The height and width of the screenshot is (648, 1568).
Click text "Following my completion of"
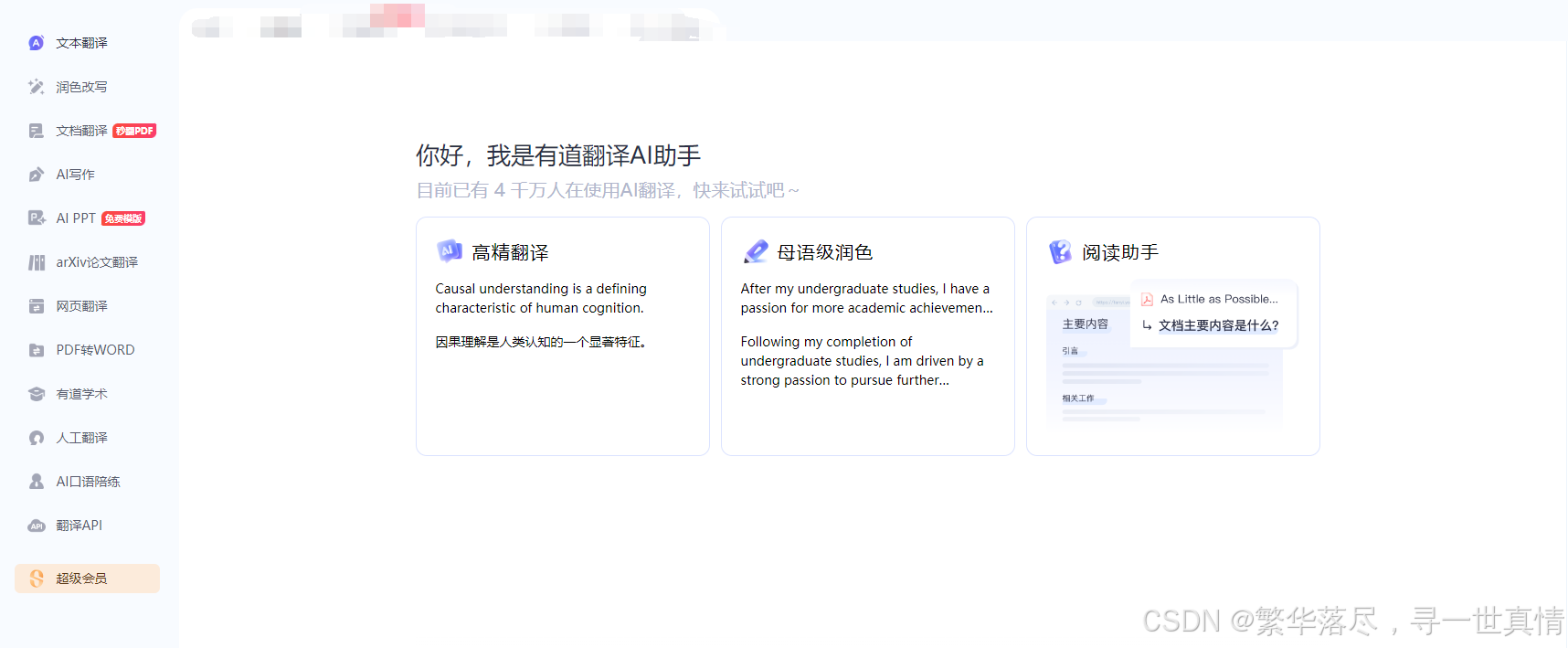coord(826,342)
